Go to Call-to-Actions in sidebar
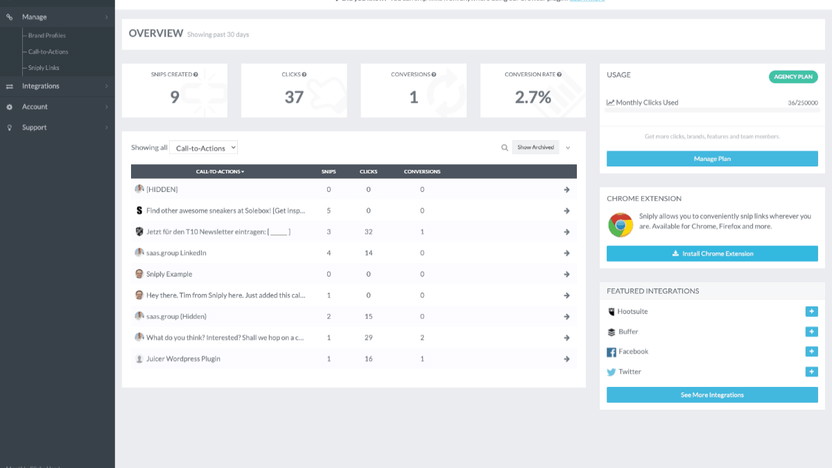This screenshot has width=832, height=468. (48, 52)
